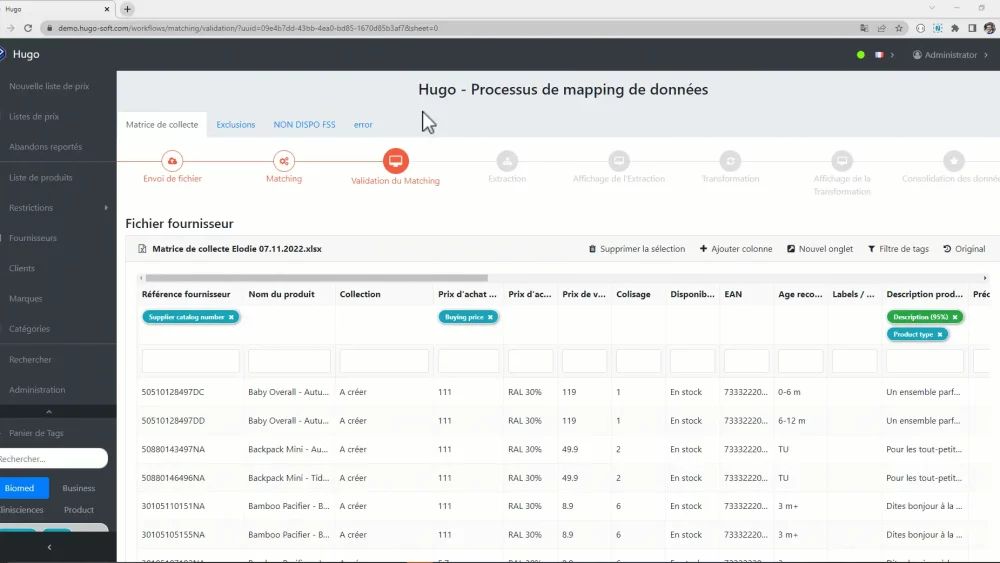Switch to the error tab

click(363, 124)
